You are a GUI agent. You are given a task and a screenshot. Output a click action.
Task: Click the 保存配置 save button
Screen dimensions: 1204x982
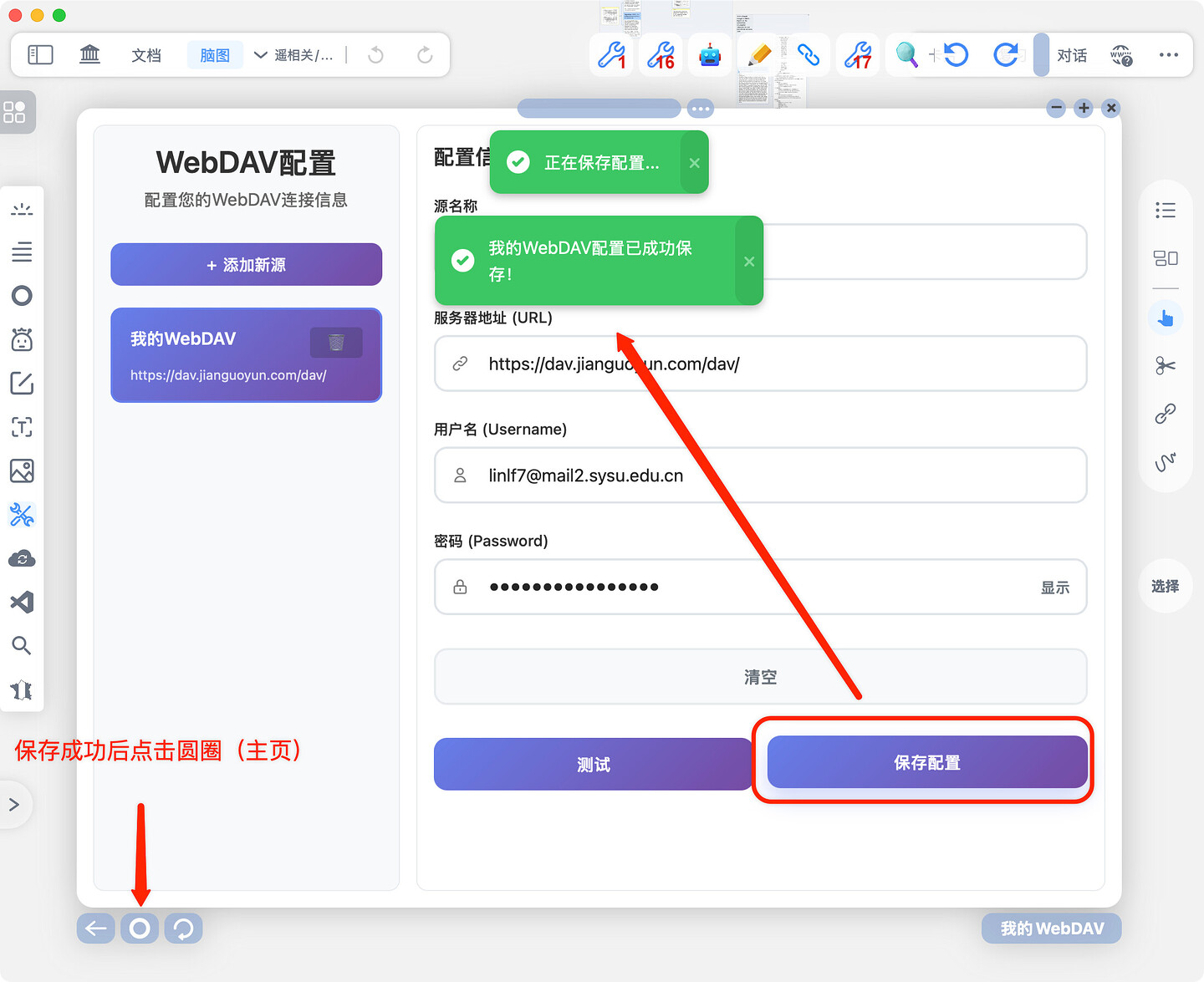coord(927,762)
